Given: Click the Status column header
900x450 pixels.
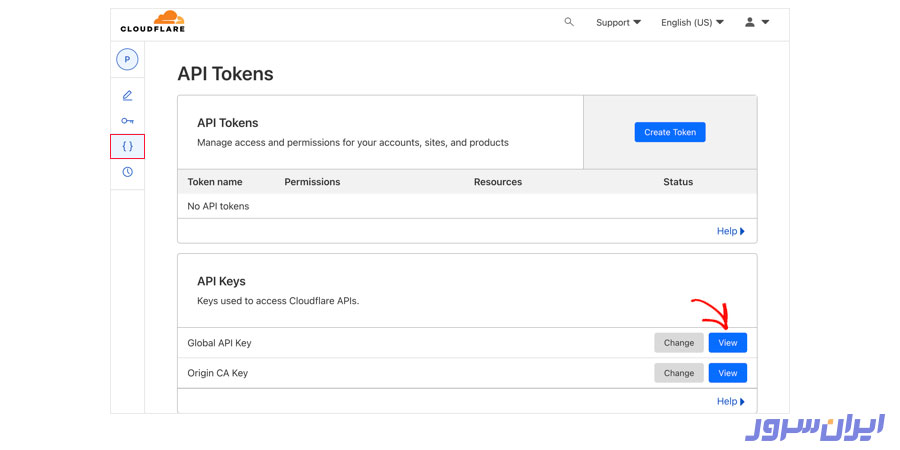Looking at the screenshot, I should tap(678, 182).
